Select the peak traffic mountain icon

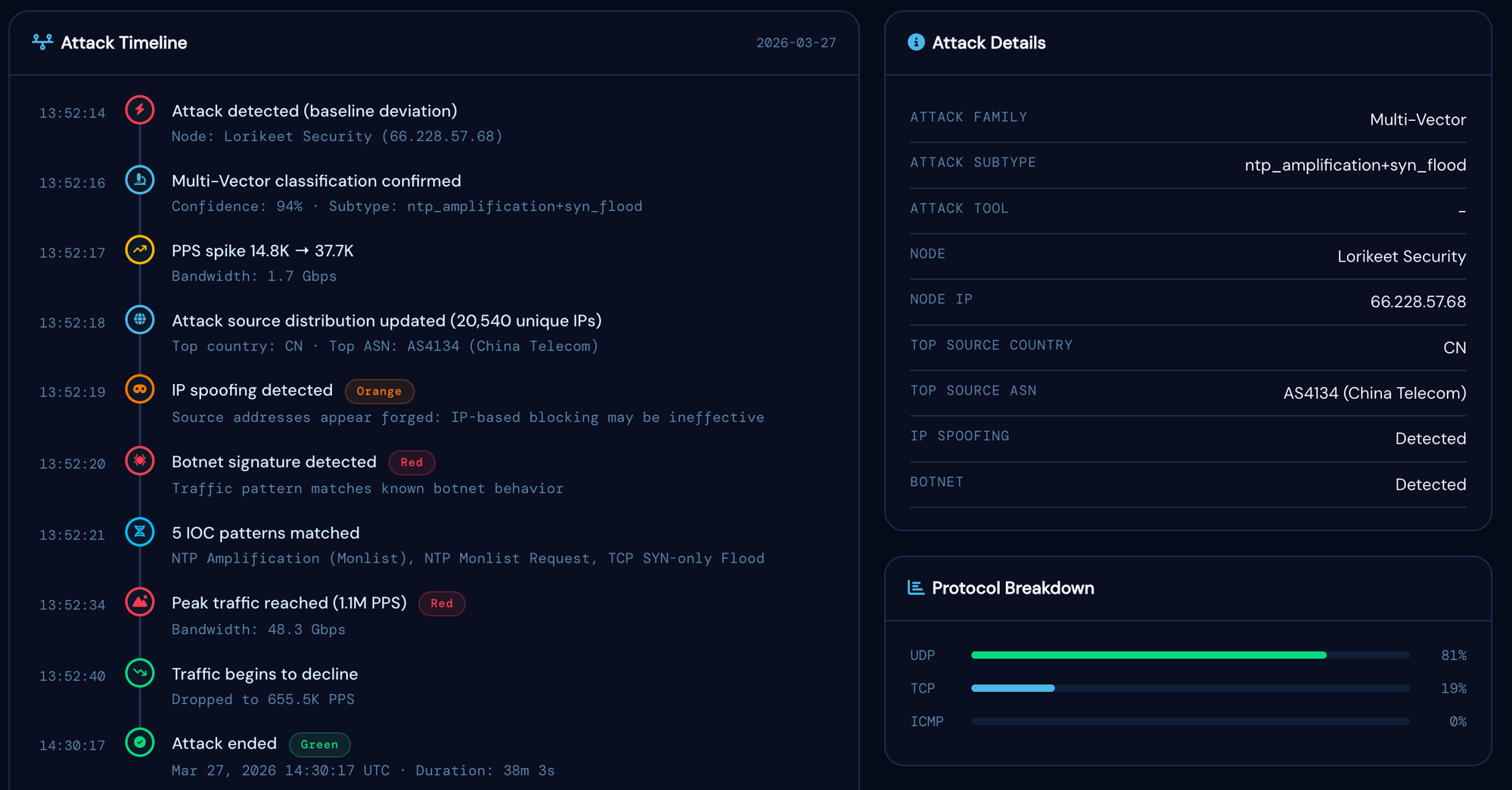(140, 602)
